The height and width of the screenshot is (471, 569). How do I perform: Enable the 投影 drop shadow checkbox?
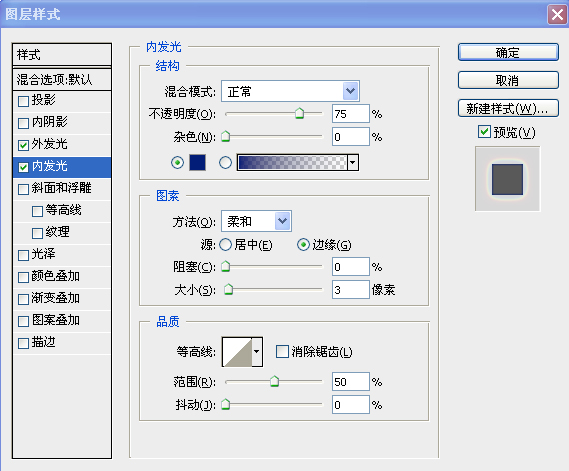tap(23, 101)
